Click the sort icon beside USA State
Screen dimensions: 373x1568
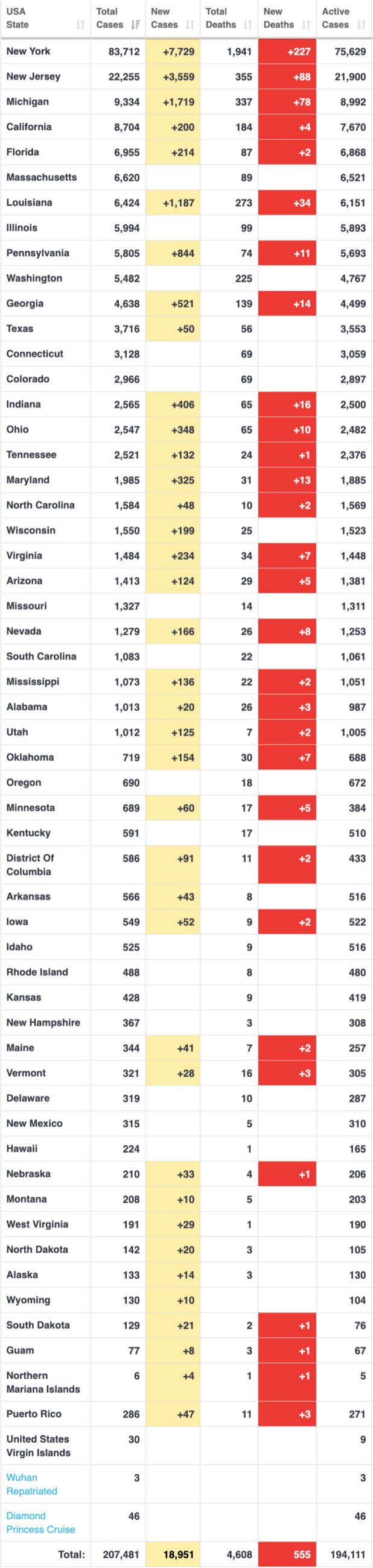coord(80,25)
